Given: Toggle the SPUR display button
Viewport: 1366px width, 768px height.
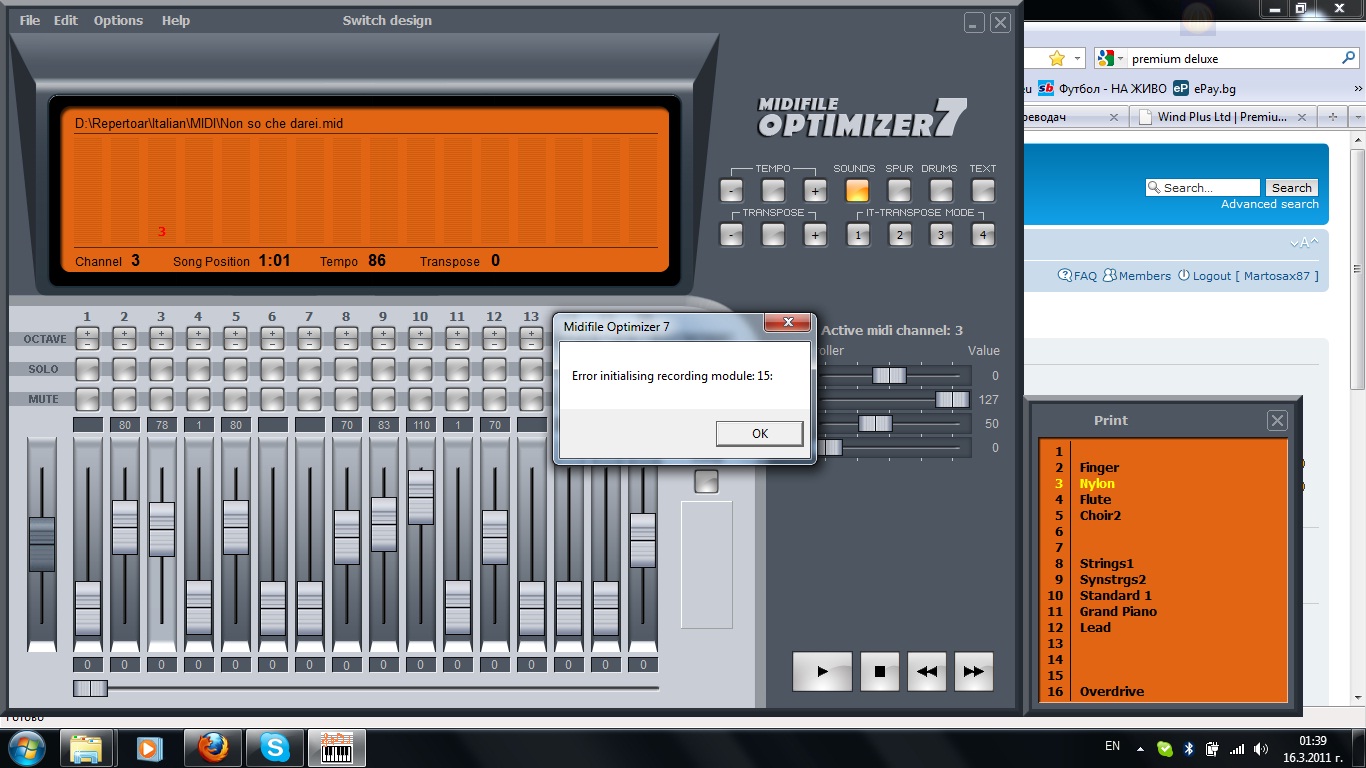Looking at the screenshot, I should pyautogui.click(x=899, y=190).
